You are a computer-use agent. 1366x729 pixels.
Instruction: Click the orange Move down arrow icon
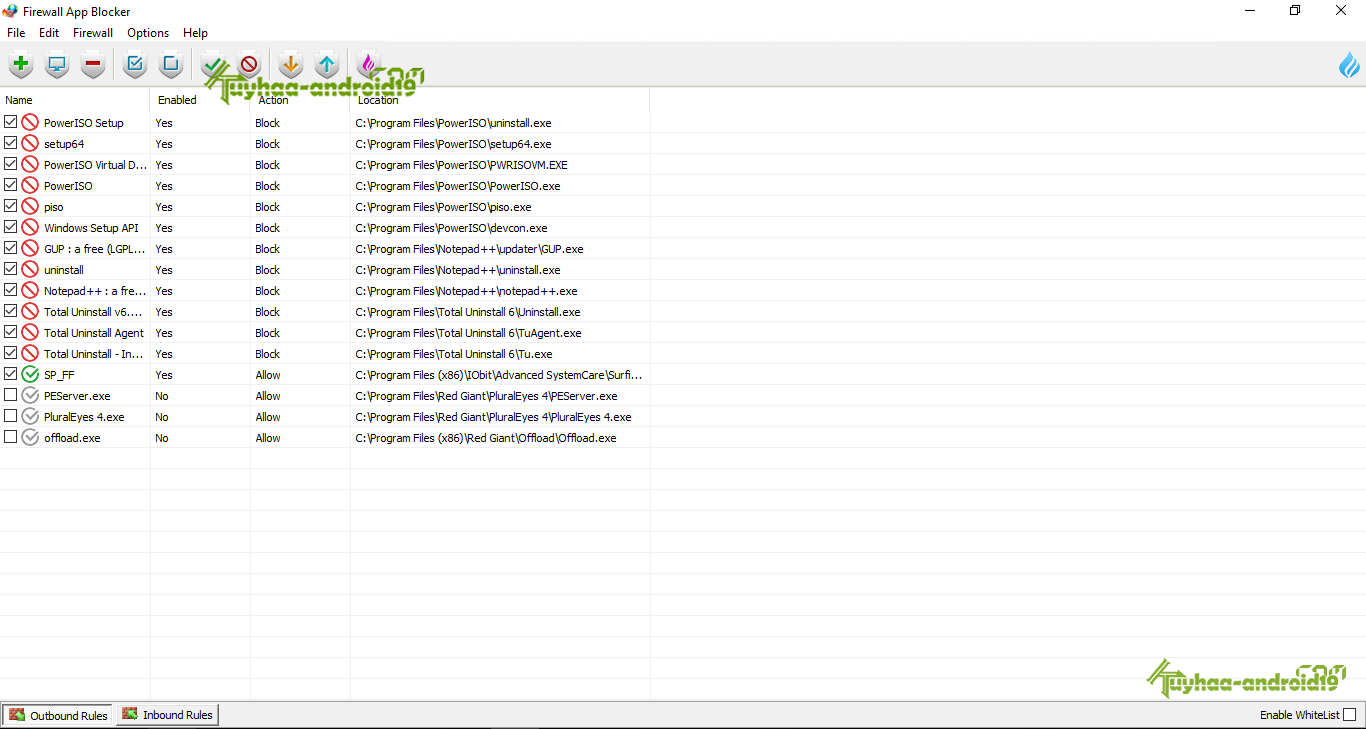pos(290,66)
